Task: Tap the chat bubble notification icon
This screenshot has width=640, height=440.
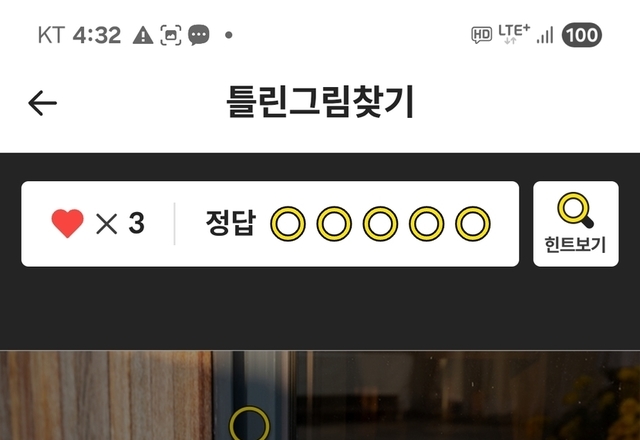Action: pyautogui.click(x=199, y=35)
